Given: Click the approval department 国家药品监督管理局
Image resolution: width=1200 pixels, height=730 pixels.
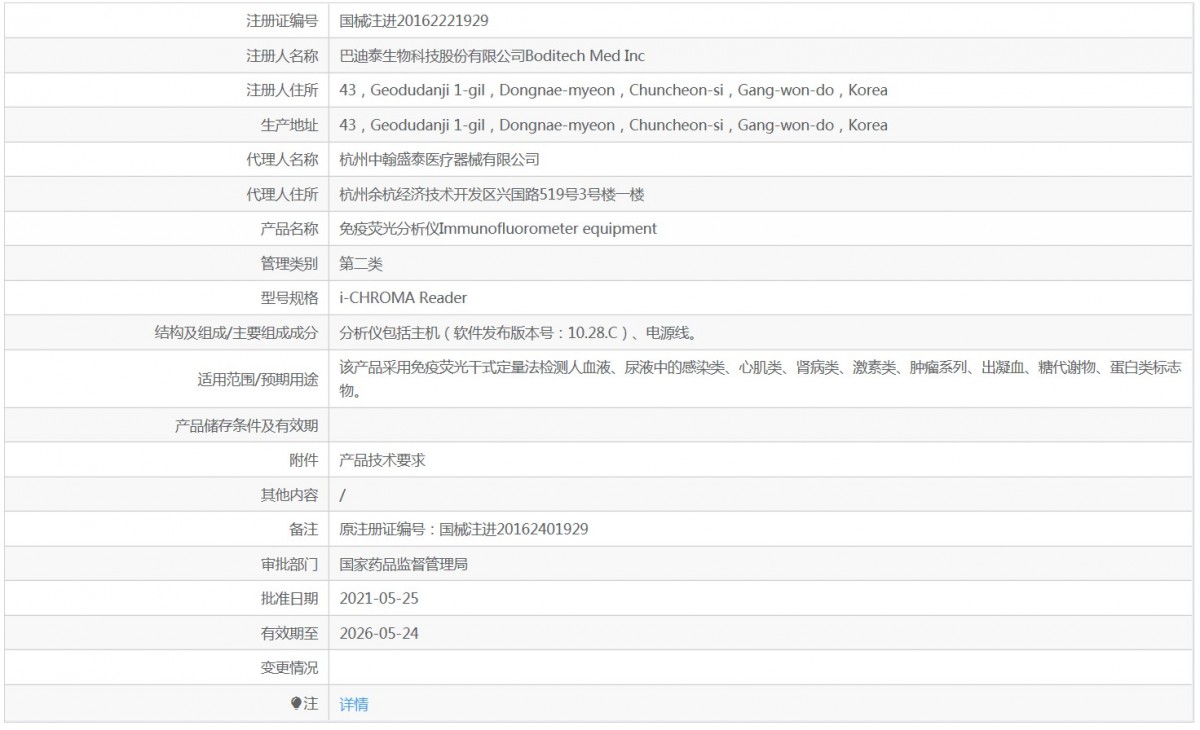Looking at the screenshot, I should (x=404, y=564).
